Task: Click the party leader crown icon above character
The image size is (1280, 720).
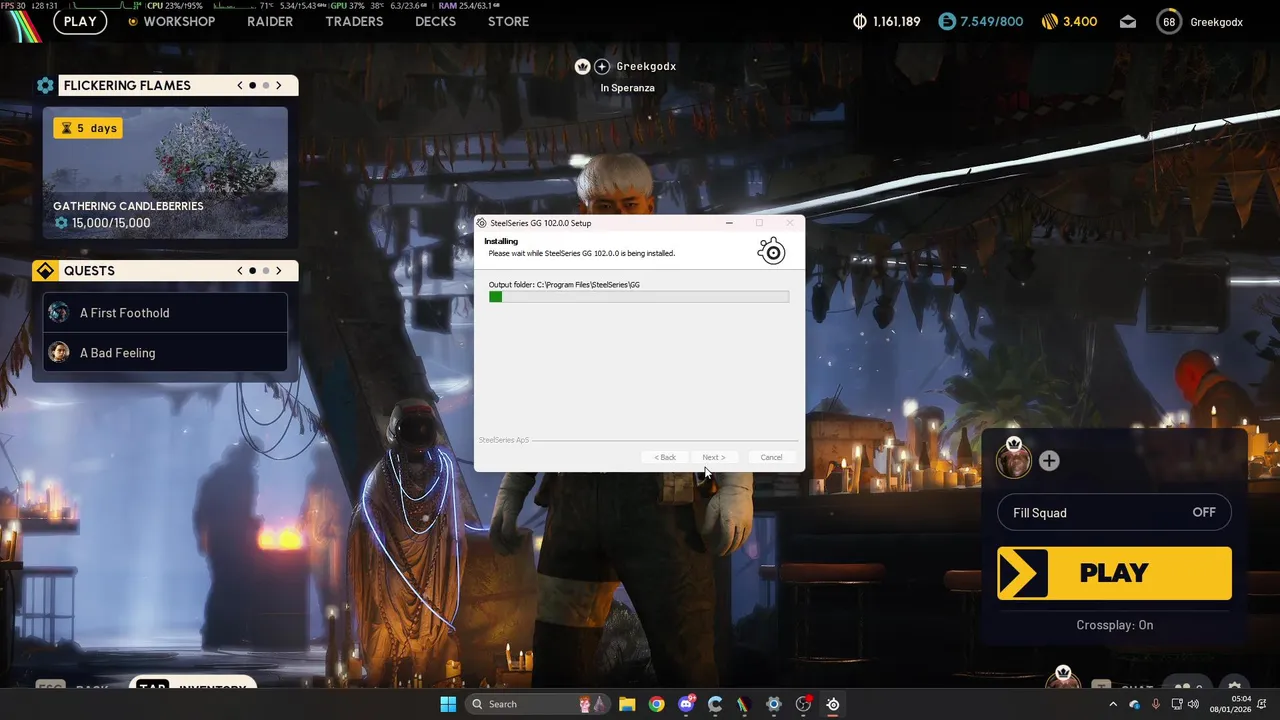Action: (583, 67)
